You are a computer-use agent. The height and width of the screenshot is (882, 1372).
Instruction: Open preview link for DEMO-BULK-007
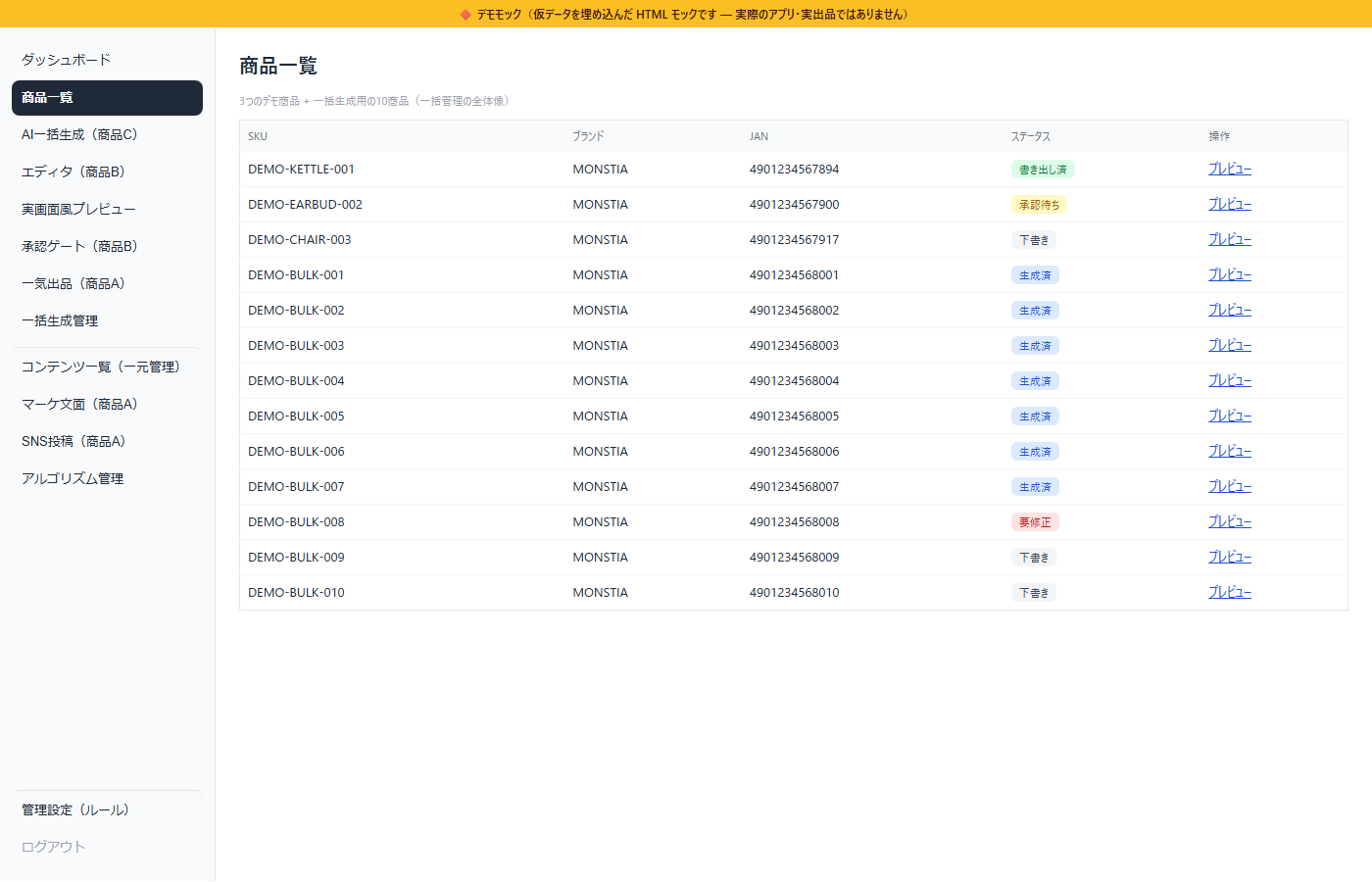coord(1230,486)
